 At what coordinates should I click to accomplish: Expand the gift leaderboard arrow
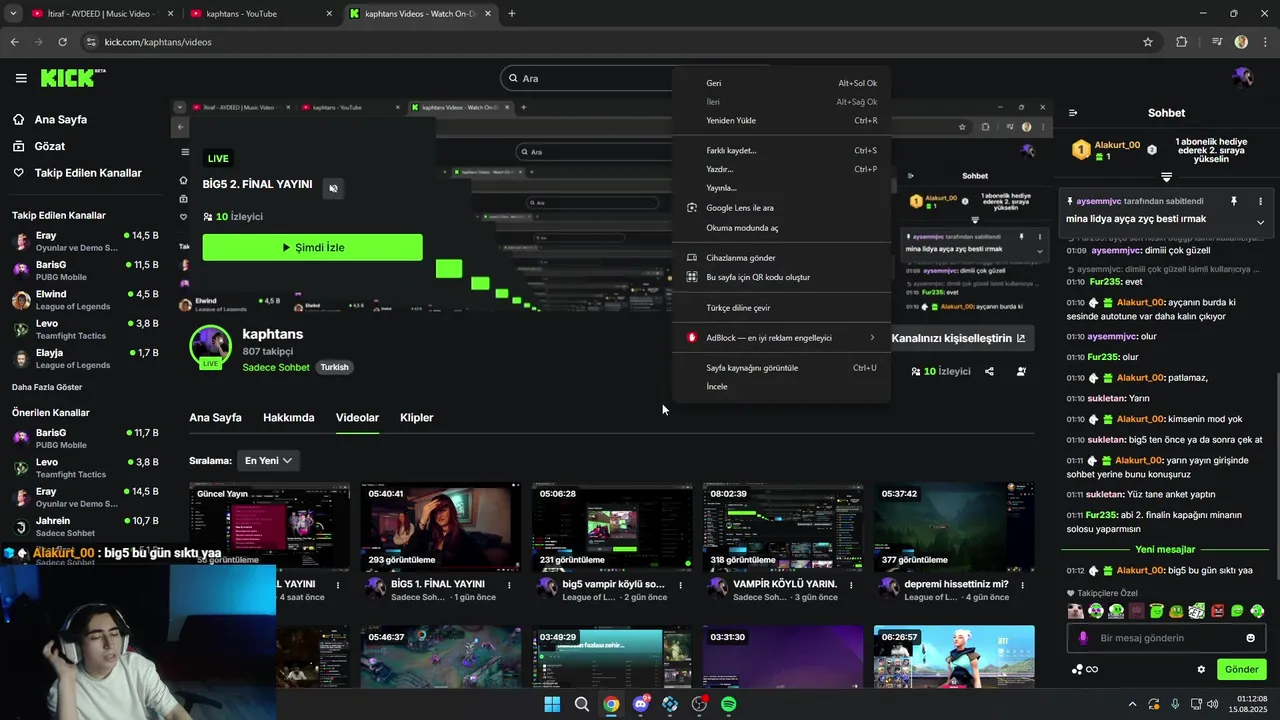tap(1166, 176)
